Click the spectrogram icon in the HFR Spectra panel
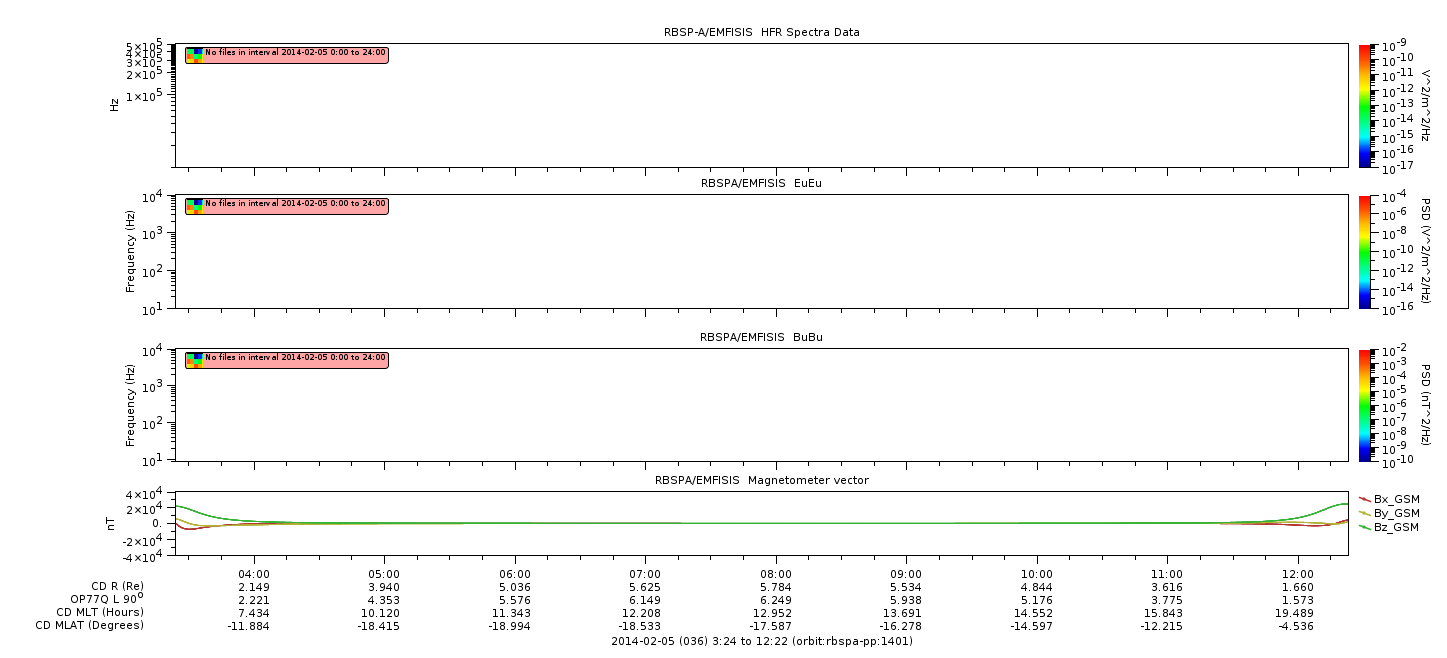 [194, 55]
